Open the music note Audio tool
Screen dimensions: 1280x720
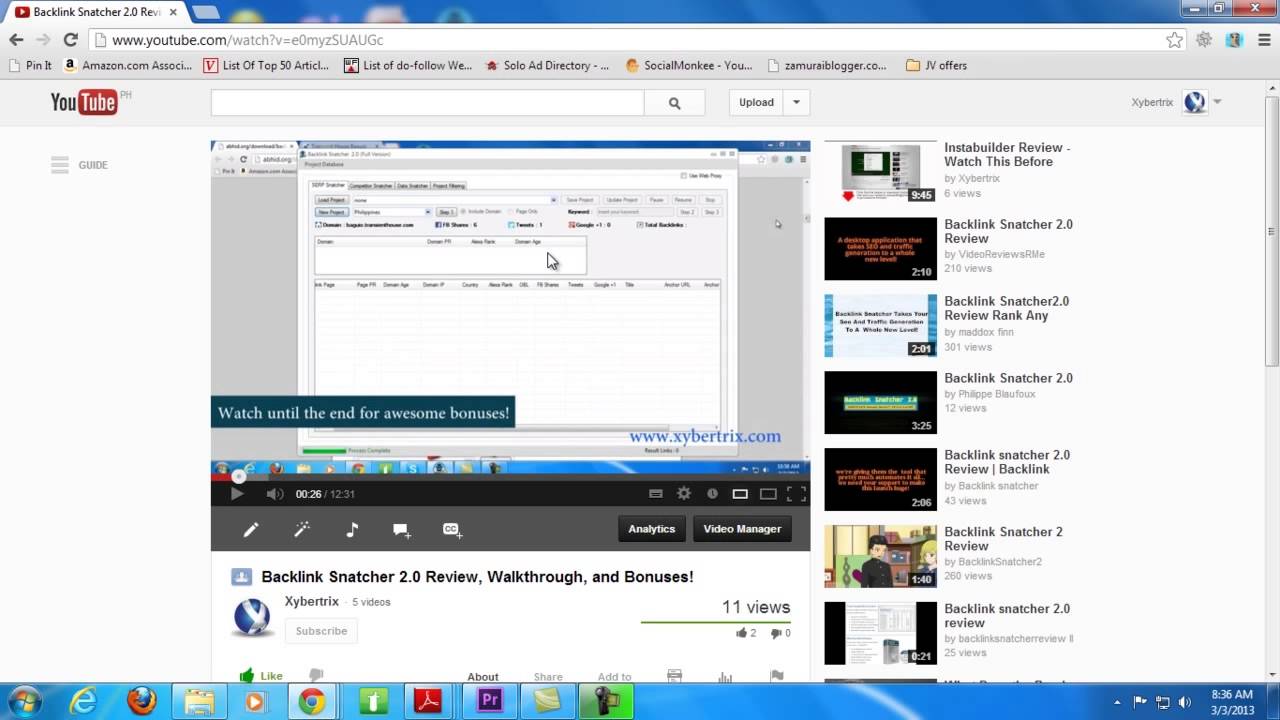coord(352,529)
